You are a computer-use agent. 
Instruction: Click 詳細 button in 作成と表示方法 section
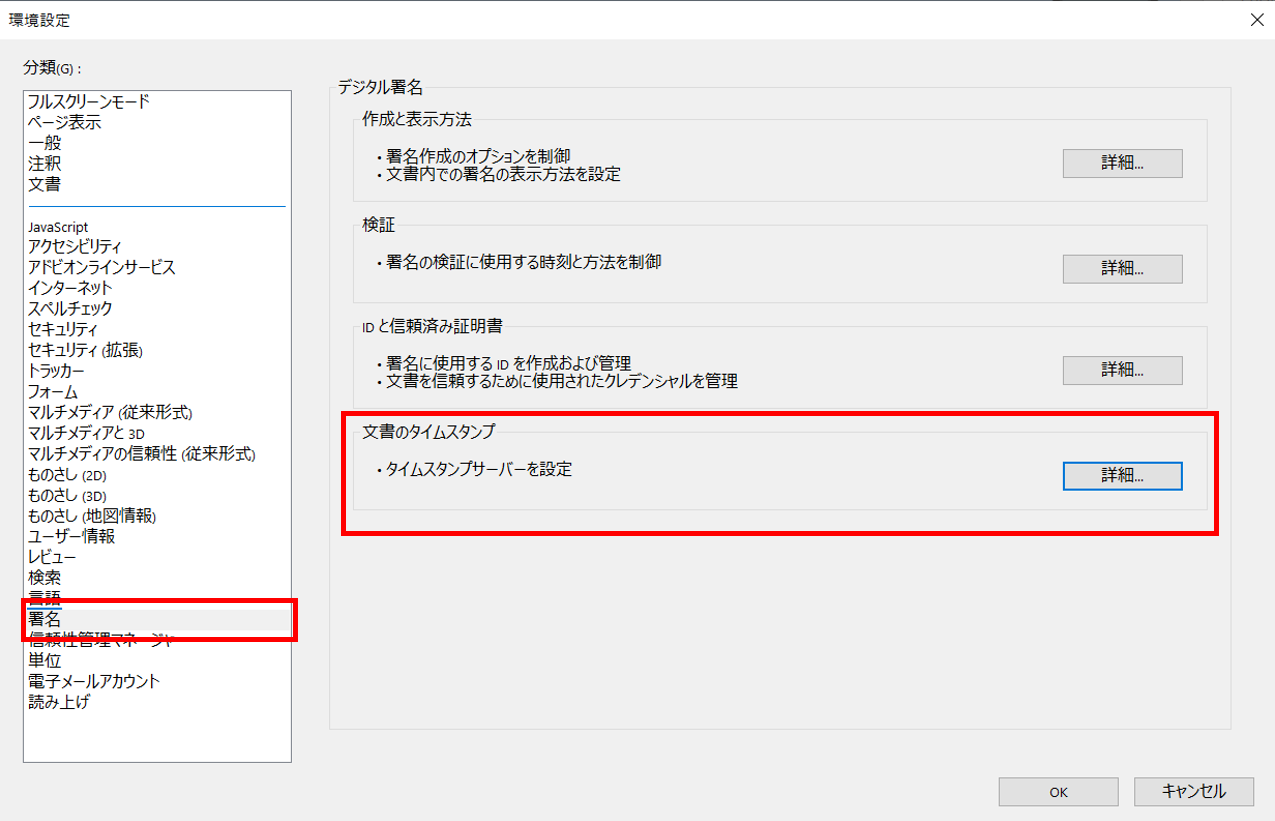point(1122,163)
